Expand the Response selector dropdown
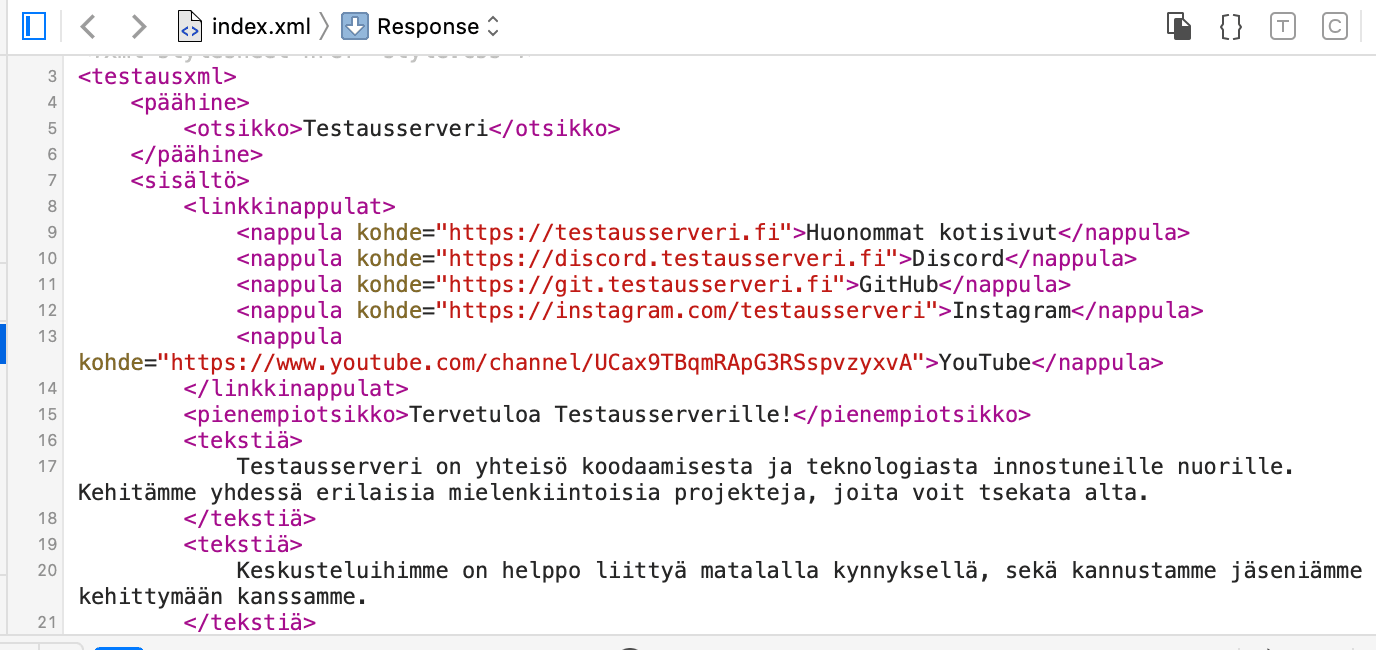Screen dimensions: 1376x650 click(x=420, y=26)
